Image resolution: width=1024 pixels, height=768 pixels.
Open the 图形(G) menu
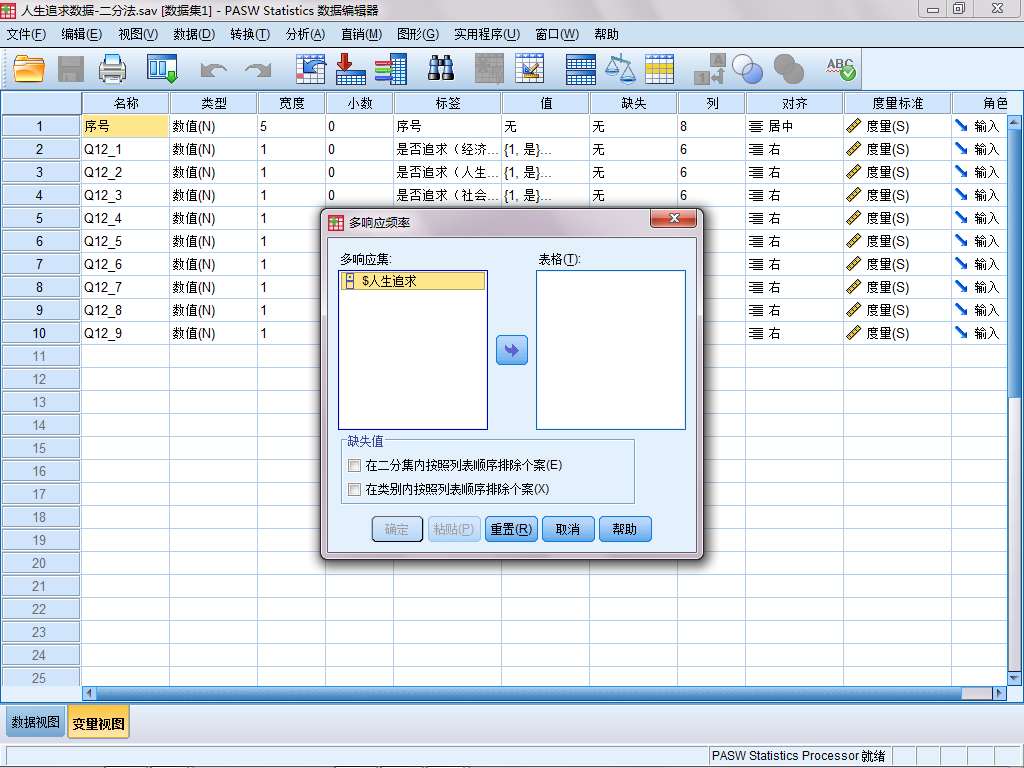coord(418,34)
